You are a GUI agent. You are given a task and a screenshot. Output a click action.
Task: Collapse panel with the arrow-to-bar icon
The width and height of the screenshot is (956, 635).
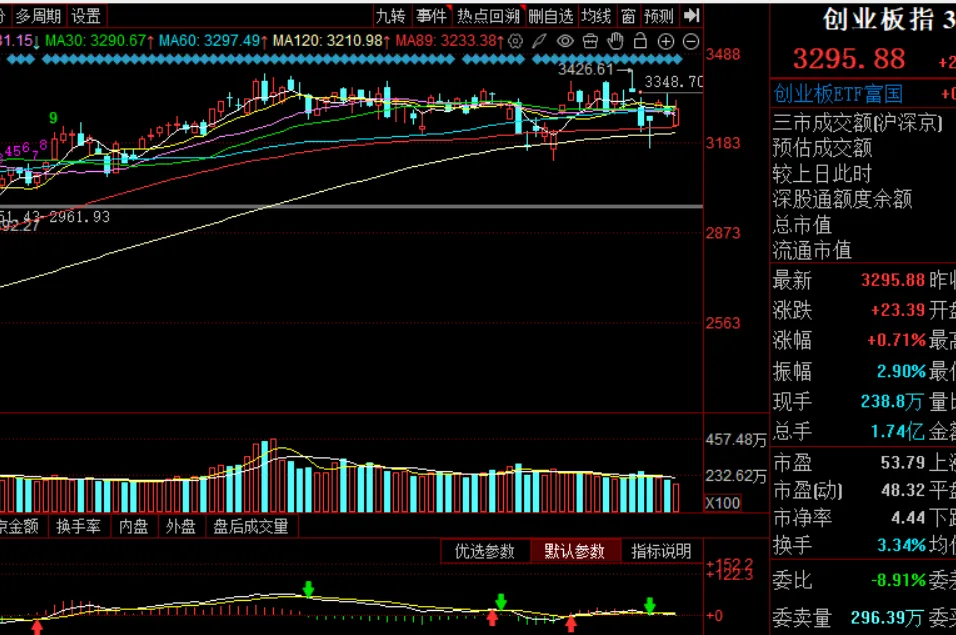(691, 15)
